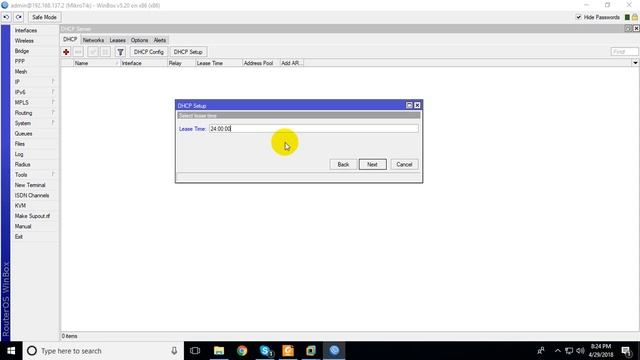
Task: Sort by Address Pool column header
Action: (260, 63)
